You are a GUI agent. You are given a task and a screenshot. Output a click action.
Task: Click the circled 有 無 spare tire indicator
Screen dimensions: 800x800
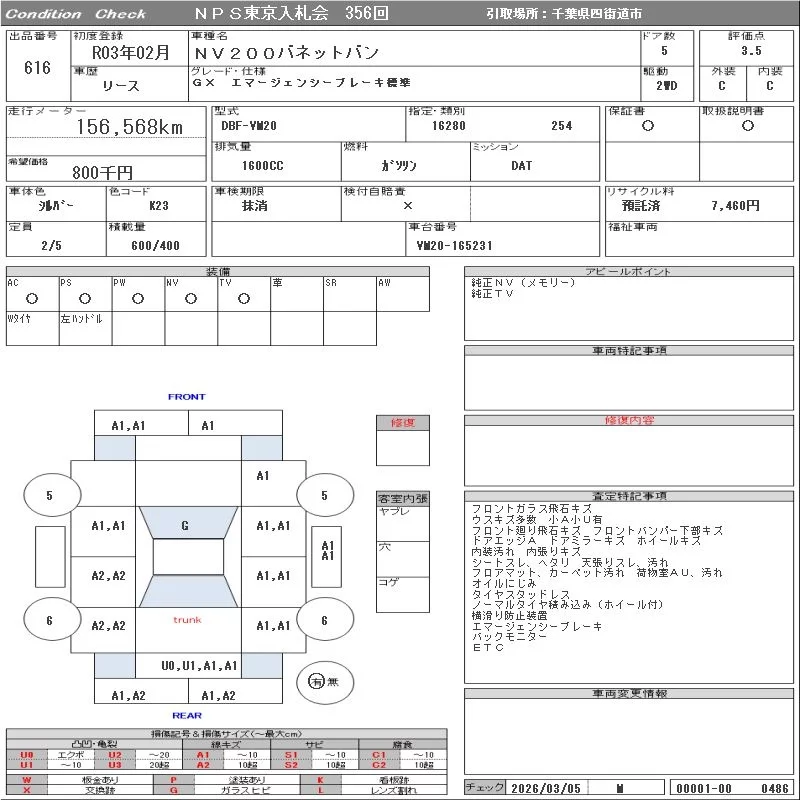point(324,682)
